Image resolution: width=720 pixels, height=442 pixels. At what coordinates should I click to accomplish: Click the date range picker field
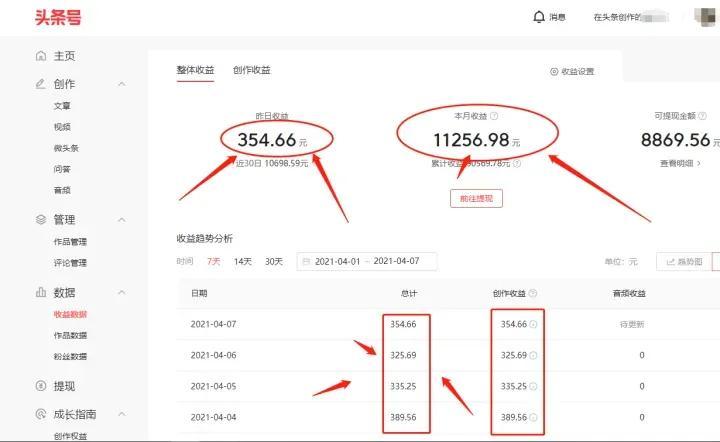click(366, 262)
